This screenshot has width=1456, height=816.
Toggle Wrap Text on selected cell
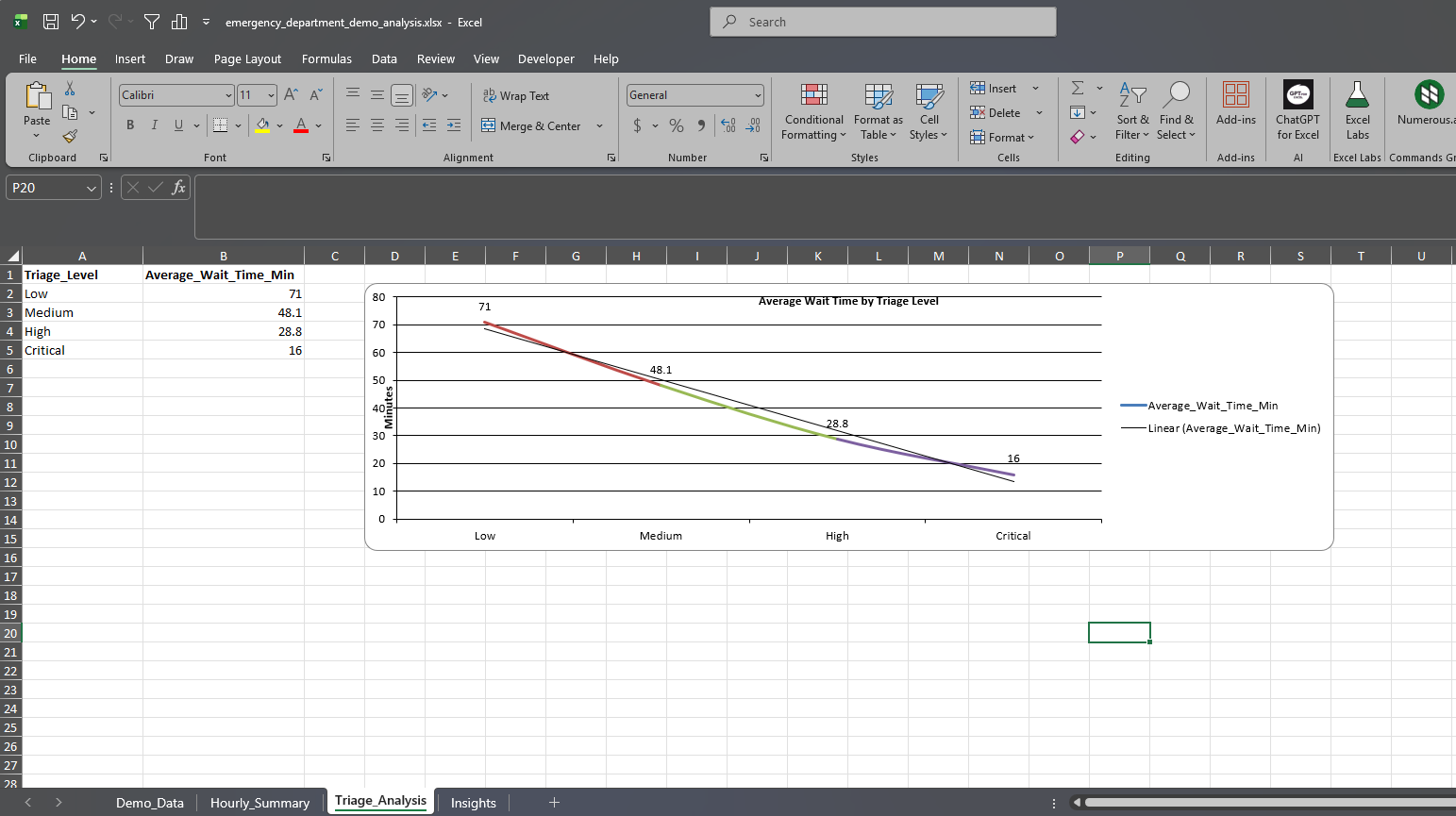pos(516,96)
